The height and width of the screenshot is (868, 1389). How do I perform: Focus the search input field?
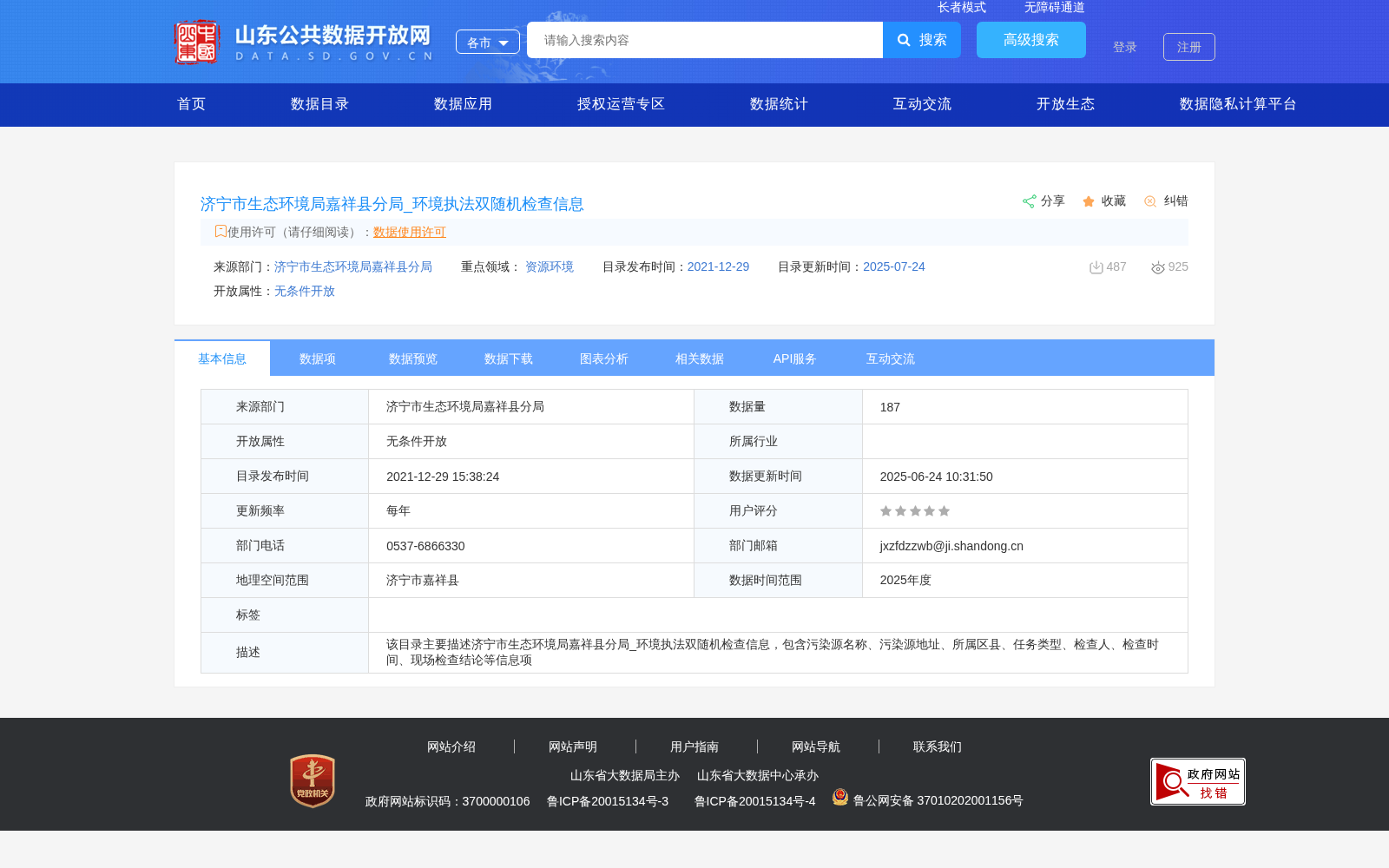(x=705, y=40)
